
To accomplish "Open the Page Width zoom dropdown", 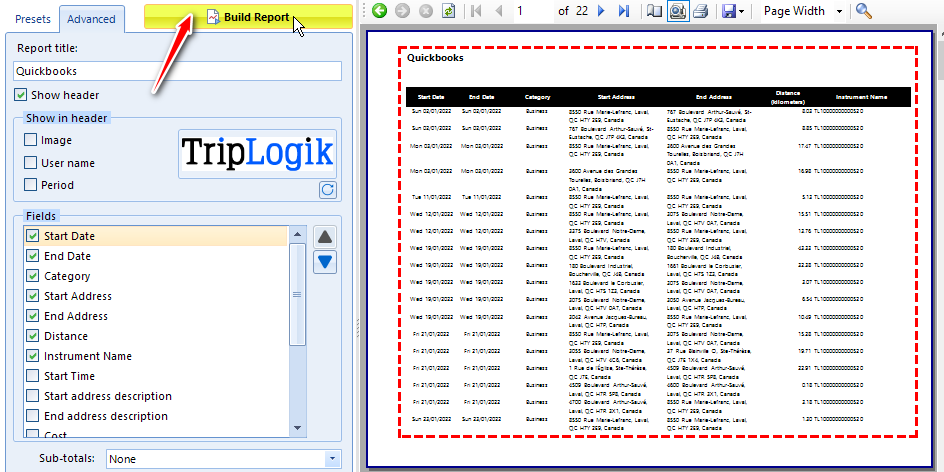I will point(839,11).
